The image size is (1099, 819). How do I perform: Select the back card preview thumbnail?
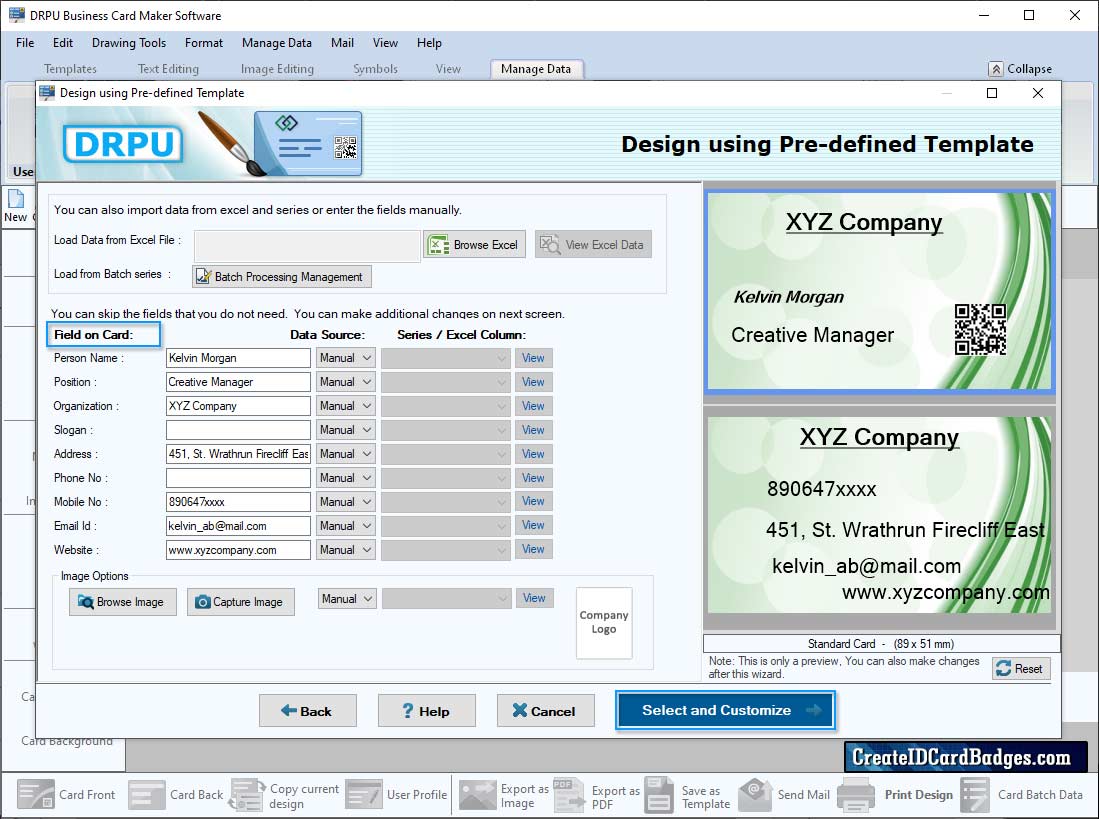click(880, 515)
